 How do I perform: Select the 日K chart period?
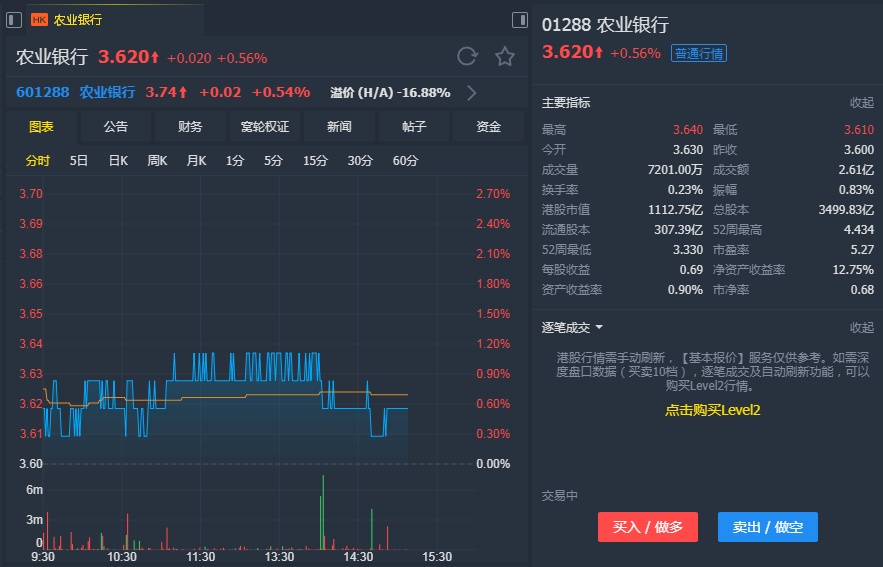click(x=118, y=161)
